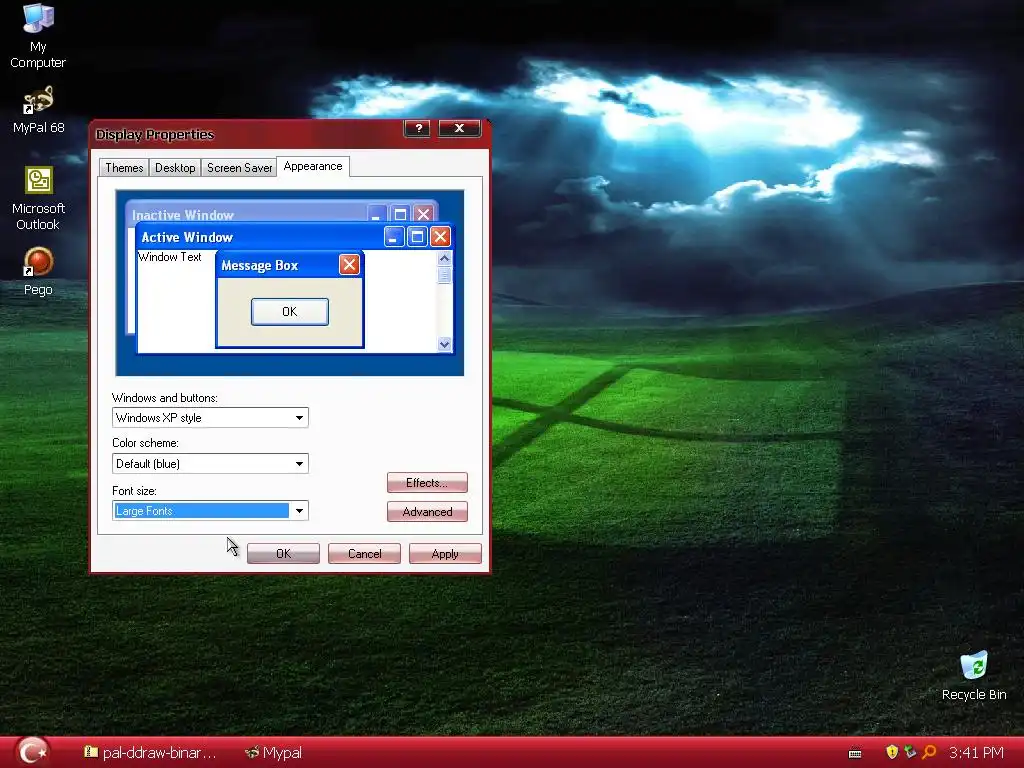Confirm dialog with main OK button
Image resolution: width=1024 pixels, height=768 pixels.
[283, 554]
